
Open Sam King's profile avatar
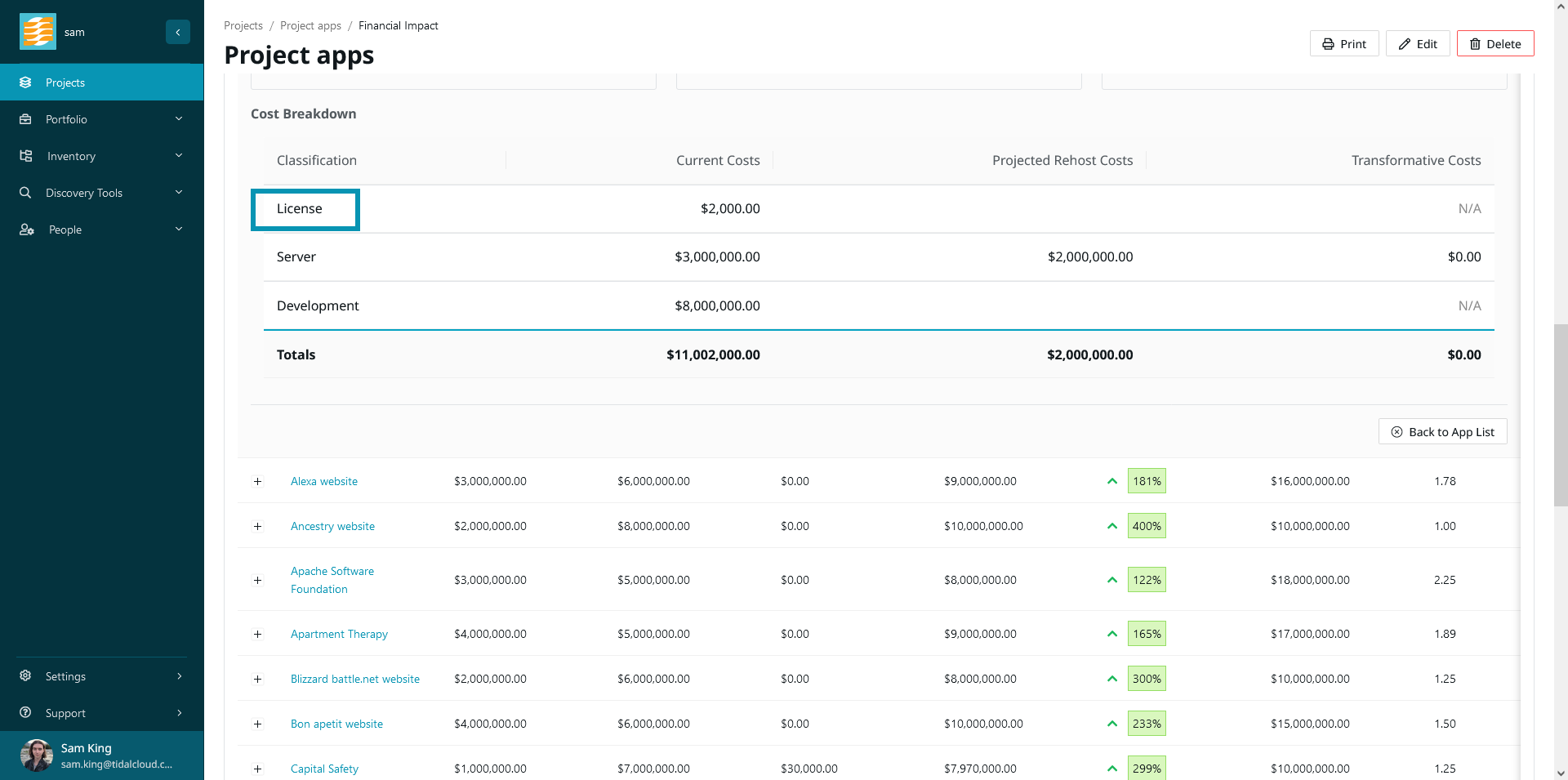coord(36,755)
